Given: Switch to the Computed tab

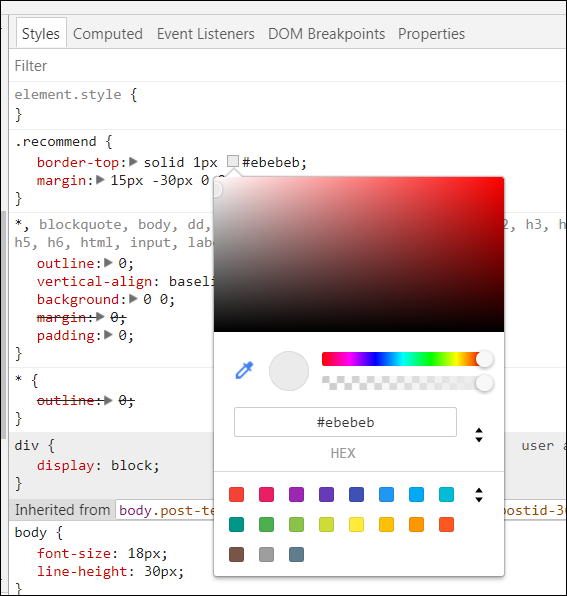Looking at the screenshot, I should click(108, 34).
